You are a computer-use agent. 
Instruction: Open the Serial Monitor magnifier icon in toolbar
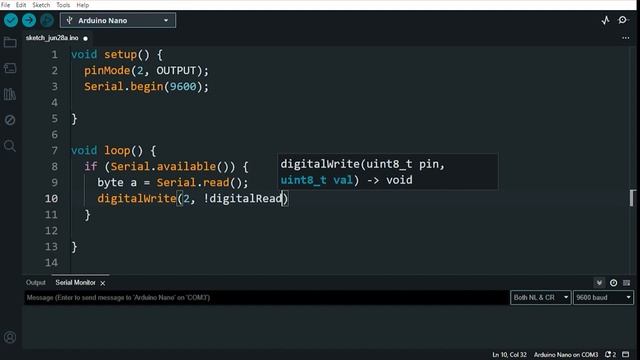(623, 20)
